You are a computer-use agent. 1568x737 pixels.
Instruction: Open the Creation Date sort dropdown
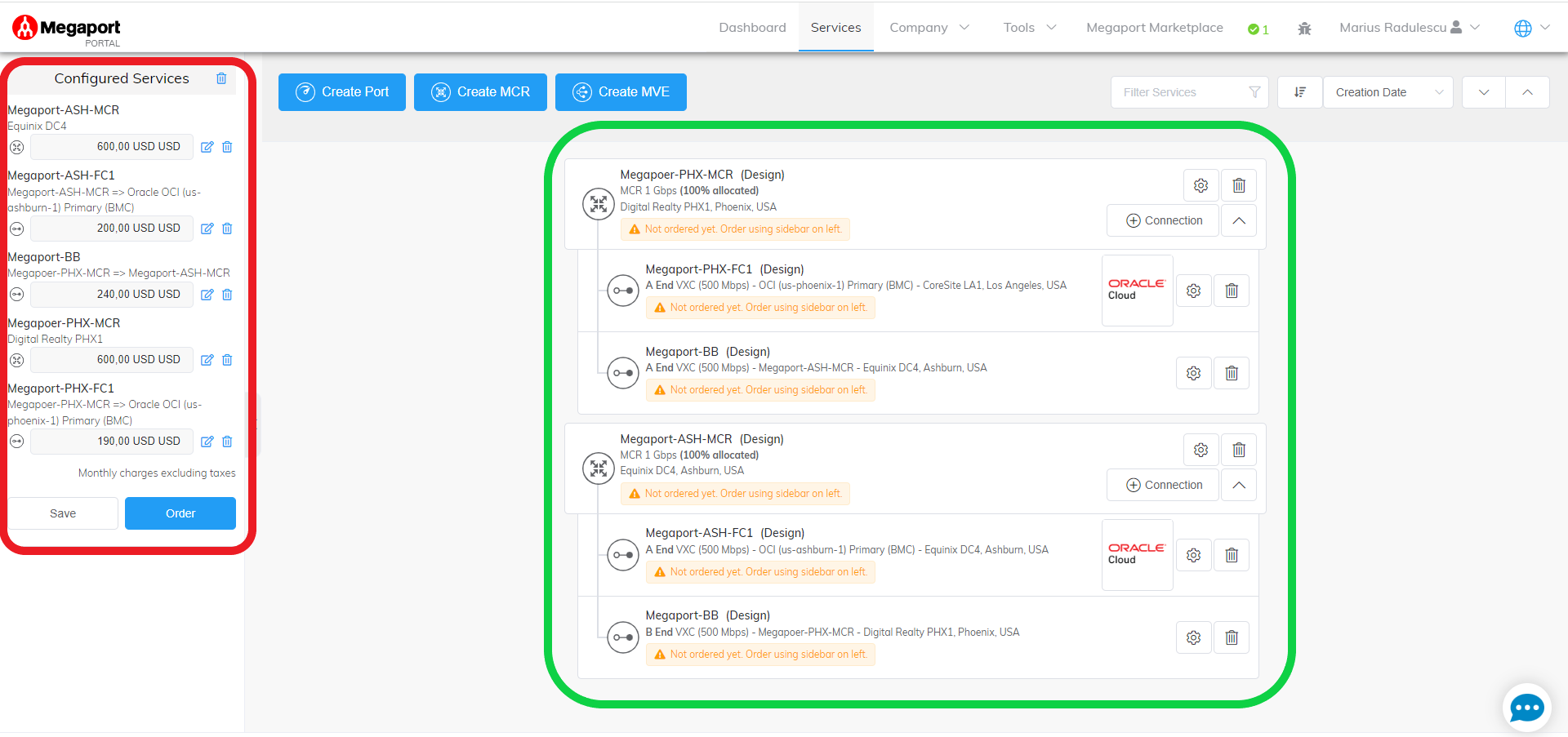pyautogui.click(x=1388, y=92)
